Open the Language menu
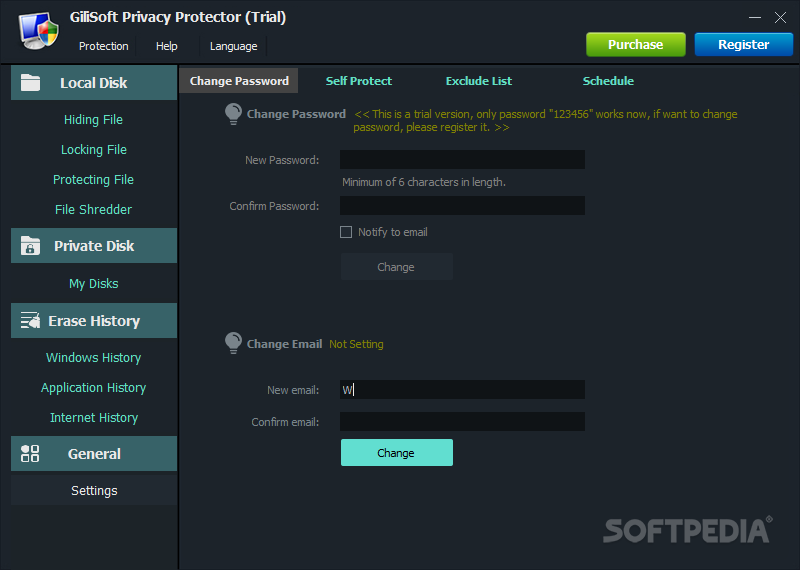This screenshot has height=570, width=800. 234,46
